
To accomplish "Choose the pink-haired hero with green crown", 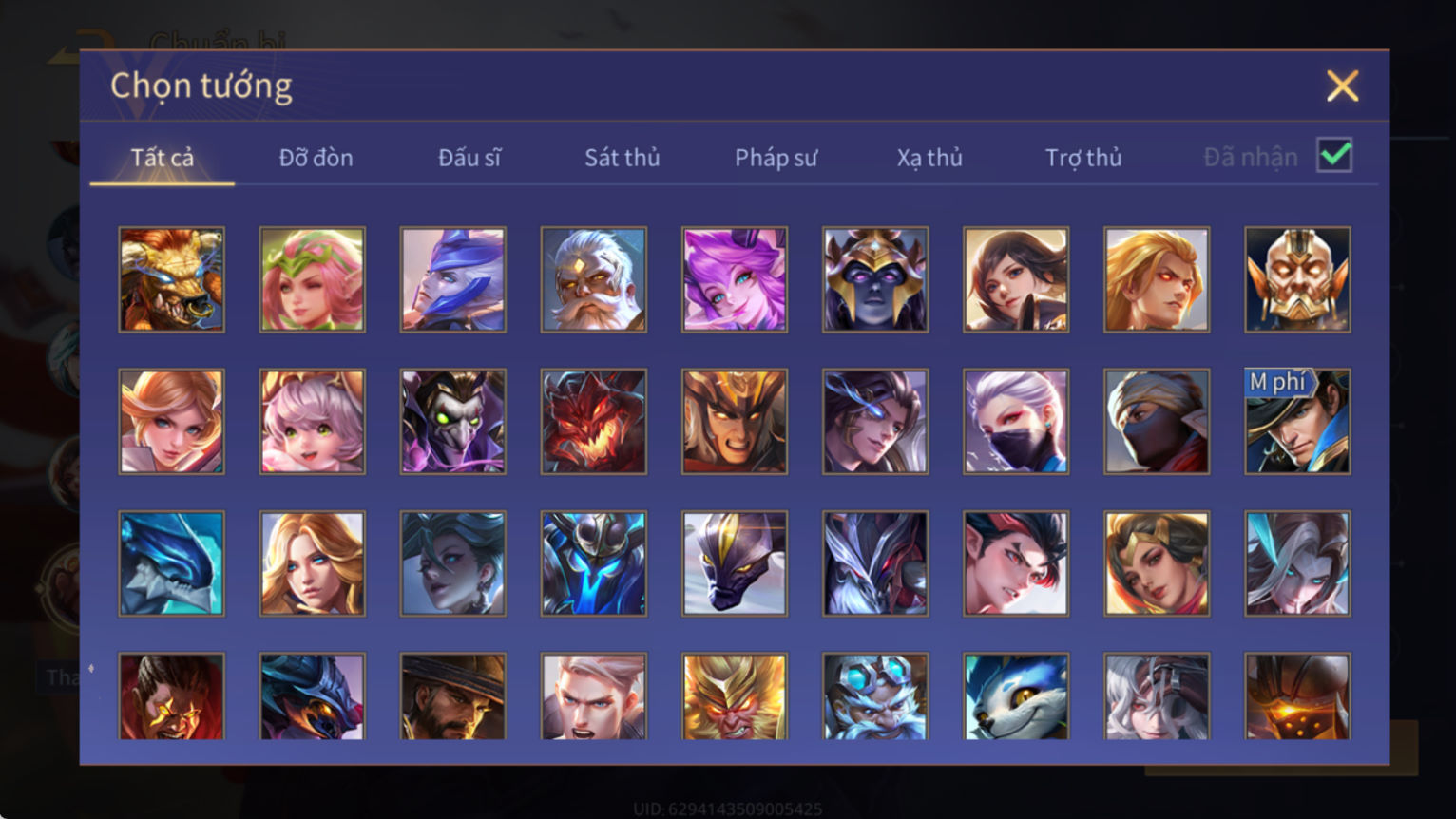I will point(313,279).
